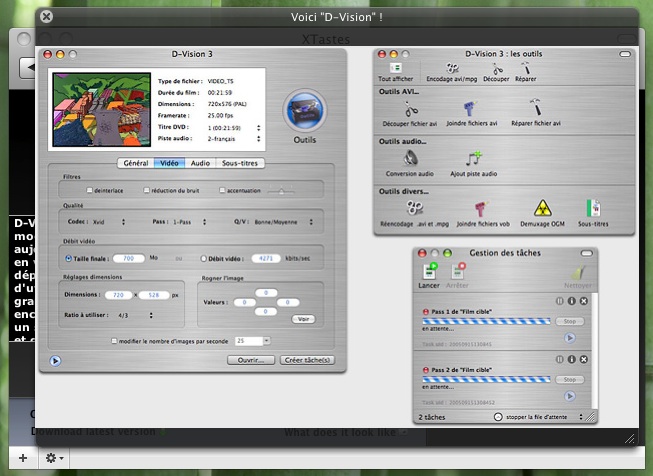Viewport: 653px width, 476px height.
Task: Click Pass 2 progress bar
Action: [x=486, y=379]
